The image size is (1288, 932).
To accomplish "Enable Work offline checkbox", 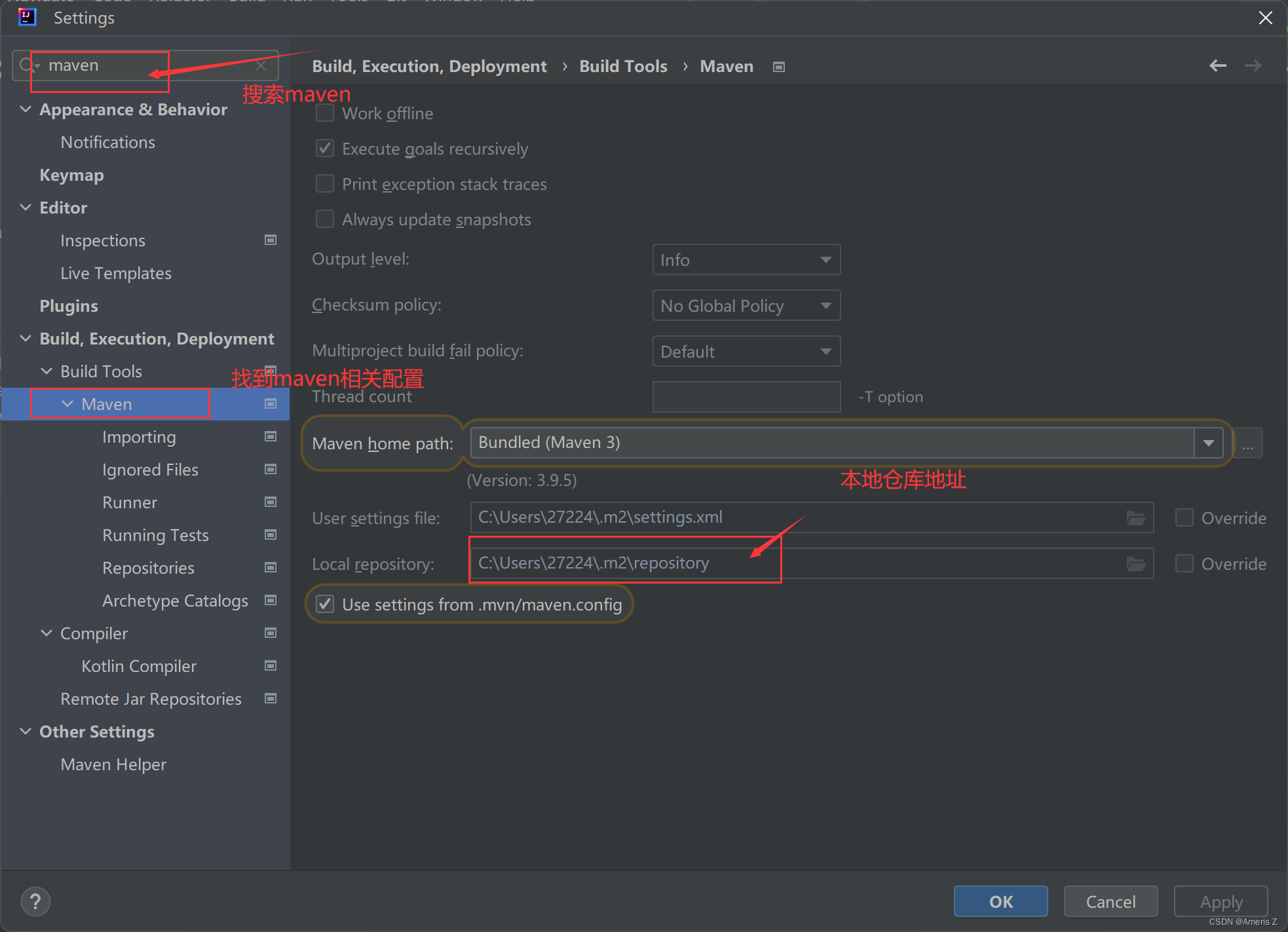I will pos(325,113).
